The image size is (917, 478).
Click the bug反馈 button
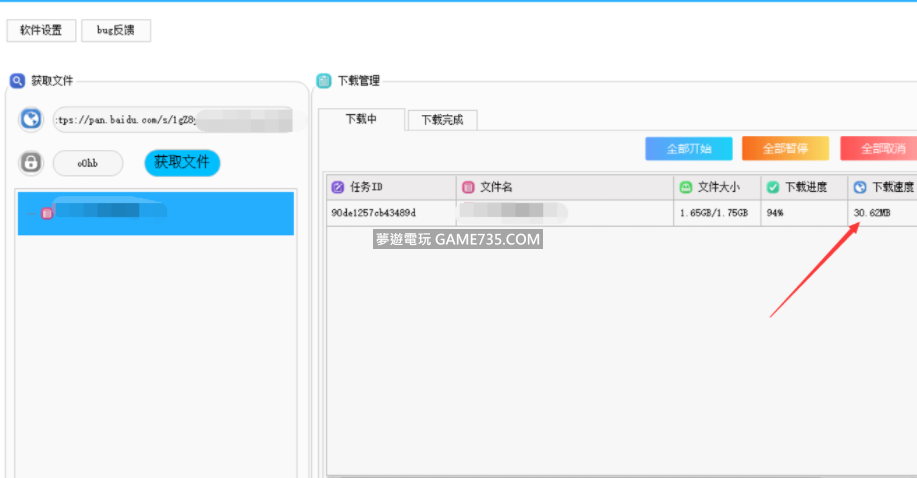[116, 31]
